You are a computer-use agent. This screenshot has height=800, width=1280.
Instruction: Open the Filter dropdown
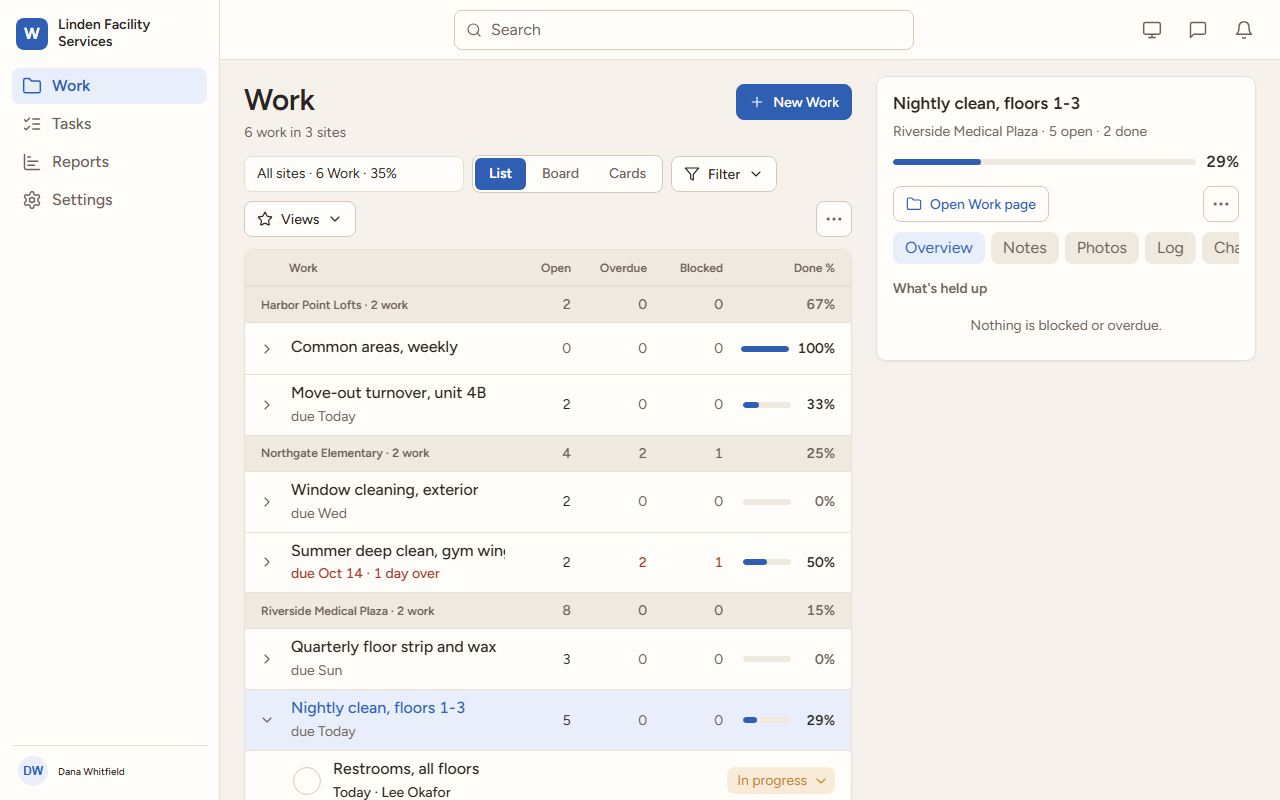[724, 174]
